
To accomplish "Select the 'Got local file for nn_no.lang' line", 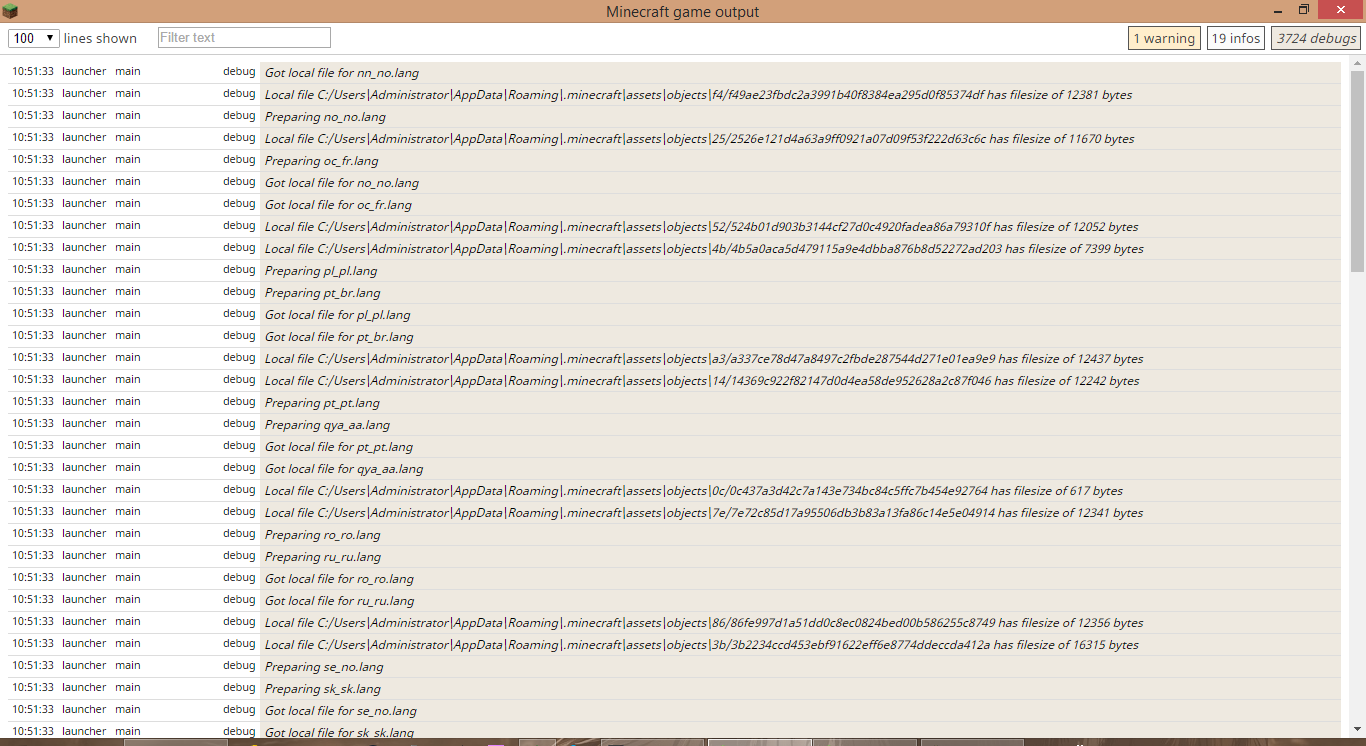I will [342, 73].
